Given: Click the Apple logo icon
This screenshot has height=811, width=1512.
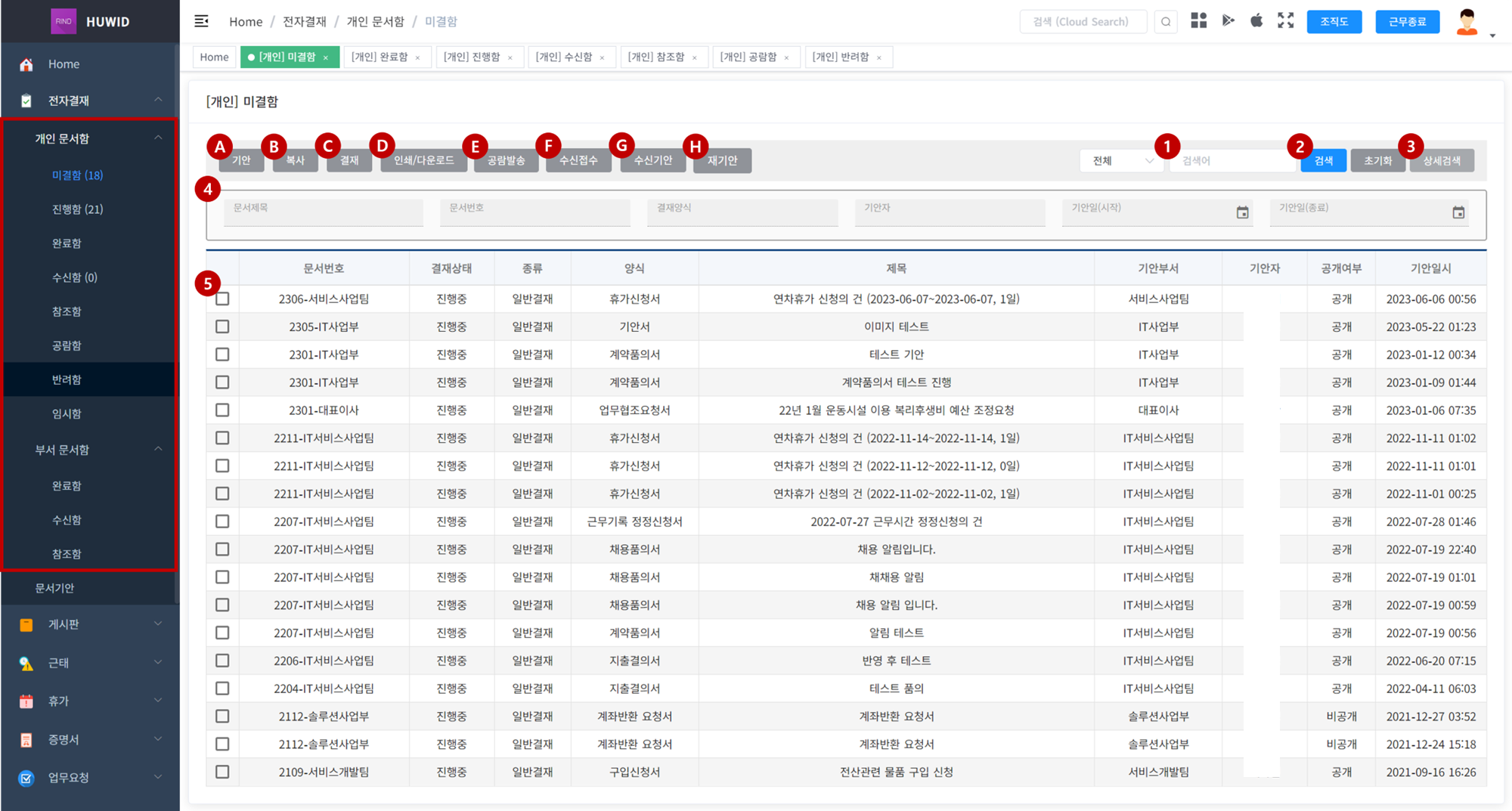Looking at the screenshot, I should coord(1256,21).
